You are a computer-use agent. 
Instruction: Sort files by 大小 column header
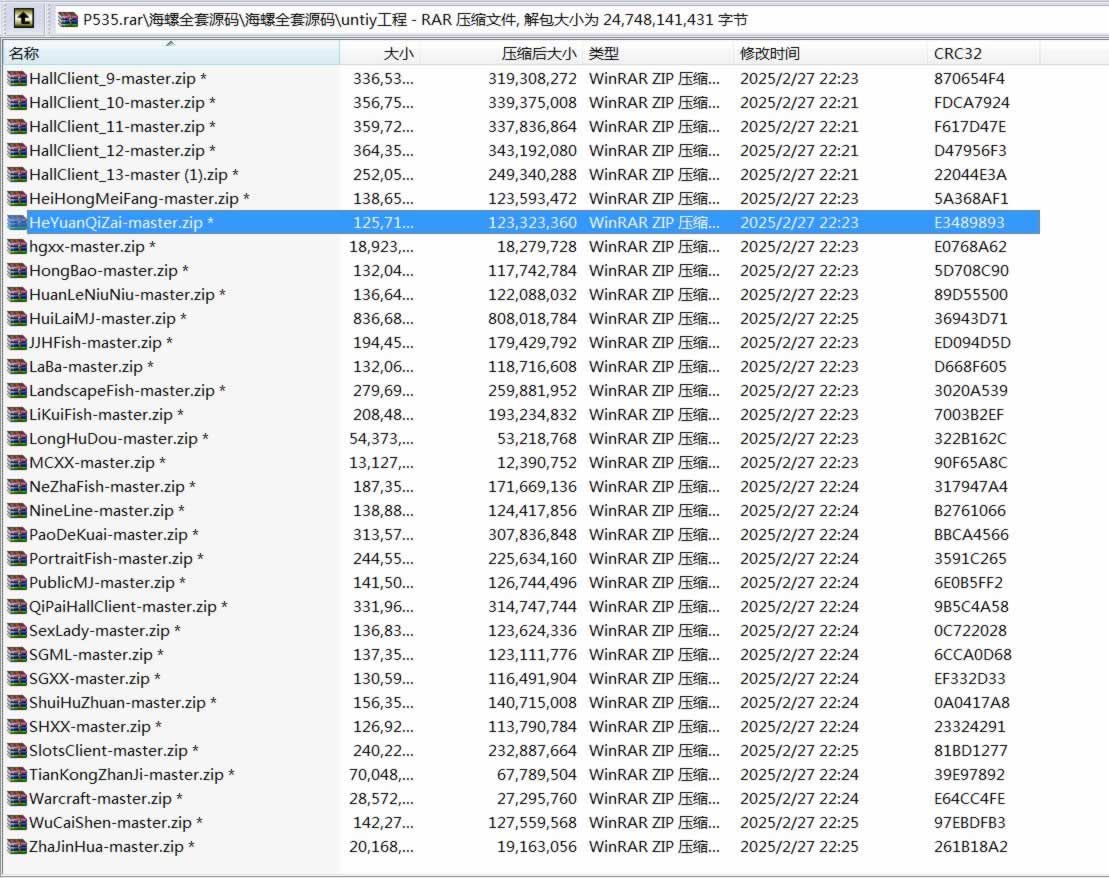click(x=380, y=53)
